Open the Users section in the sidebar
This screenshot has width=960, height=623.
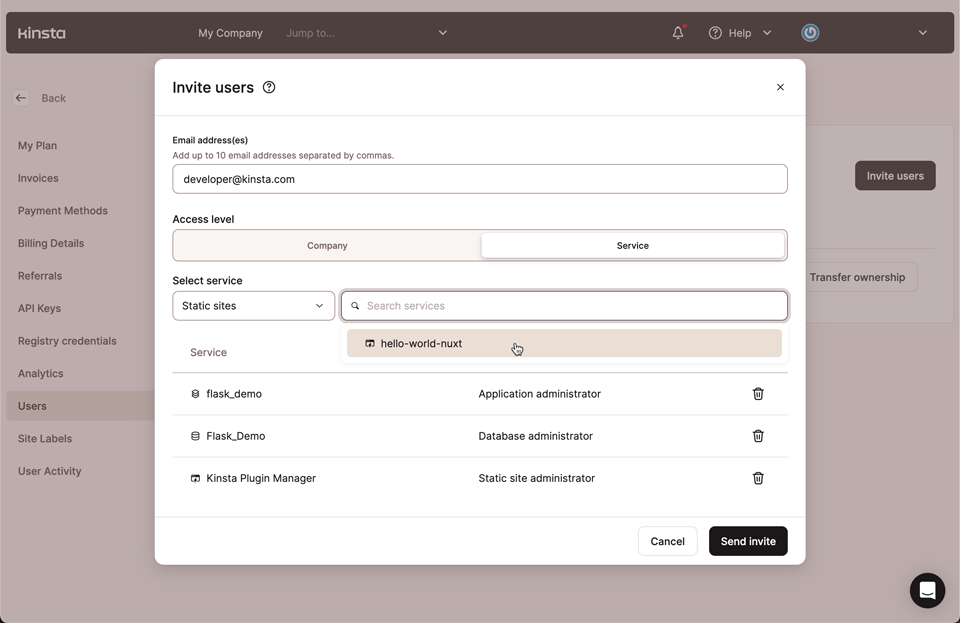33,405
